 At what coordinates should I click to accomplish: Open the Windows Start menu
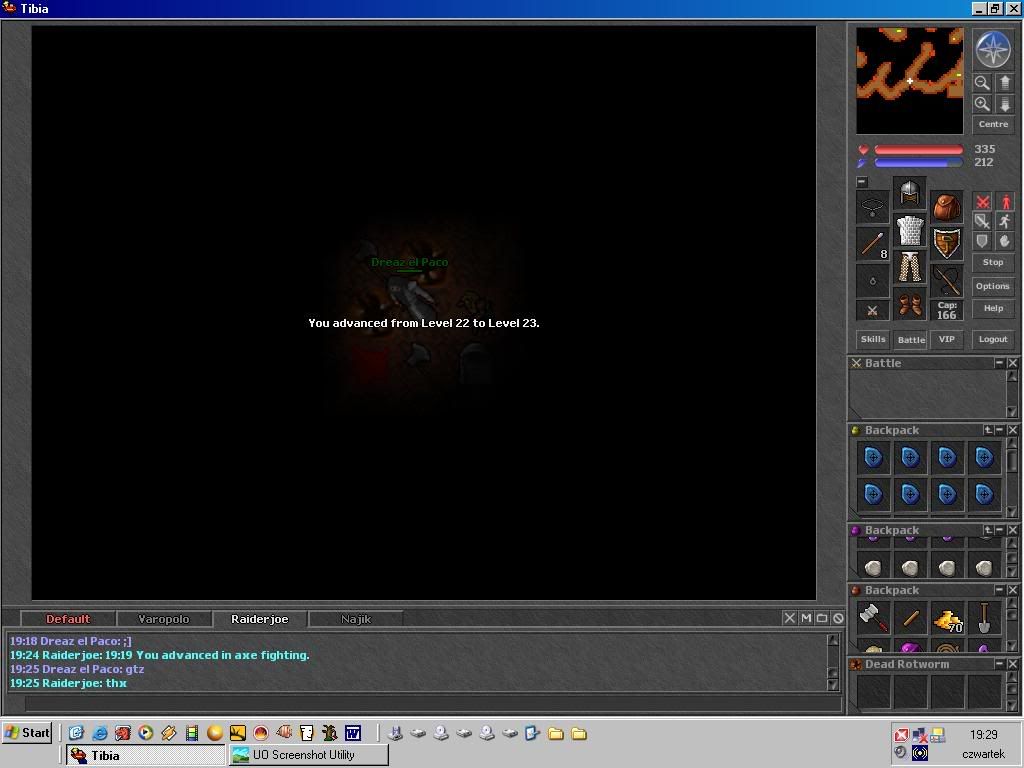(x=27, y=732)
